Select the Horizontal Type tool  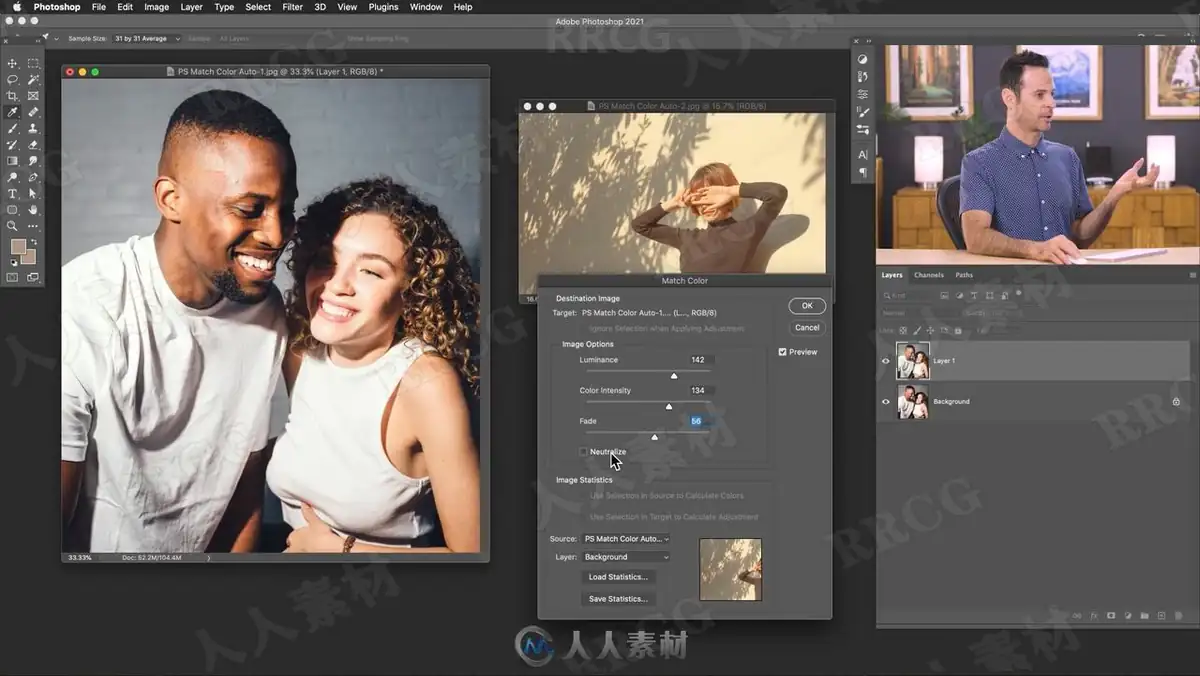(12, 193)
